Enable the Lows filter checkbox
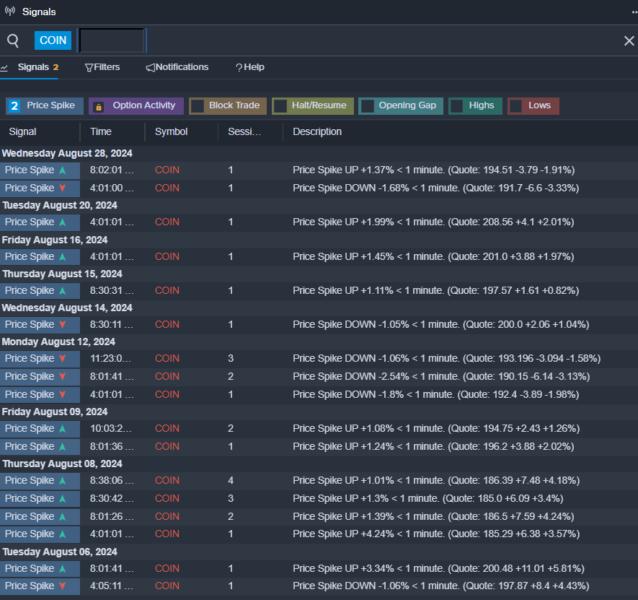Screen dimensions: 638x600 516,106
